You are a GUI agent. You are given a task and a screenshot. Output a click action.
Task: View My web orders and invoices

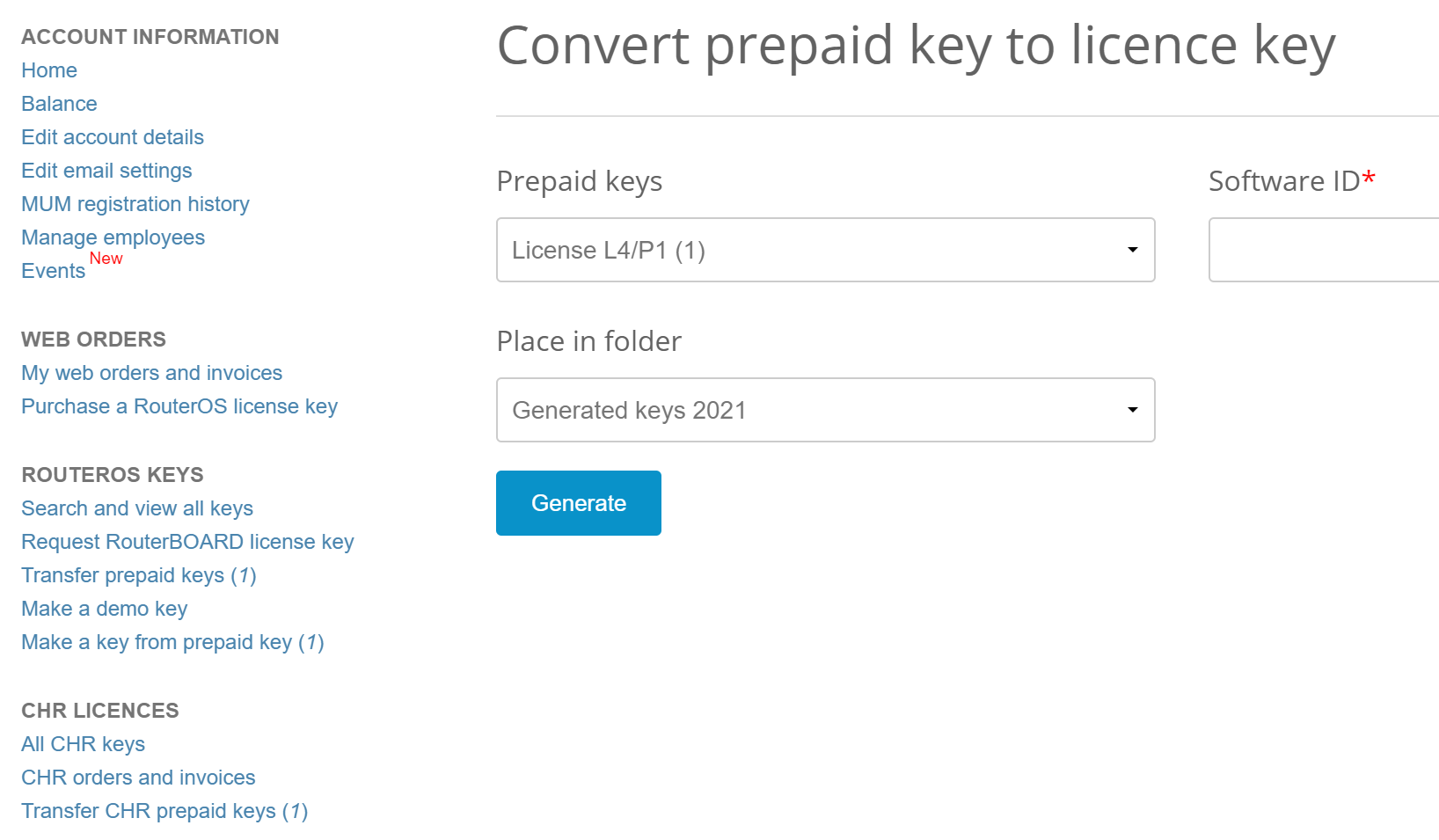pos(151,373)
